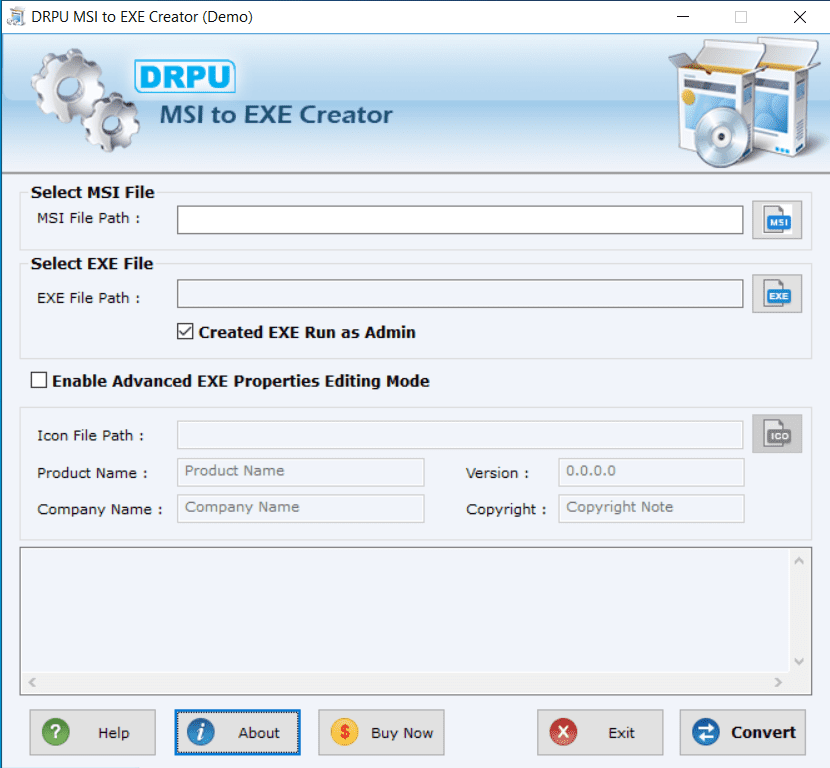
Task: Start conversion with Convert button
Action: coord(743,733)
